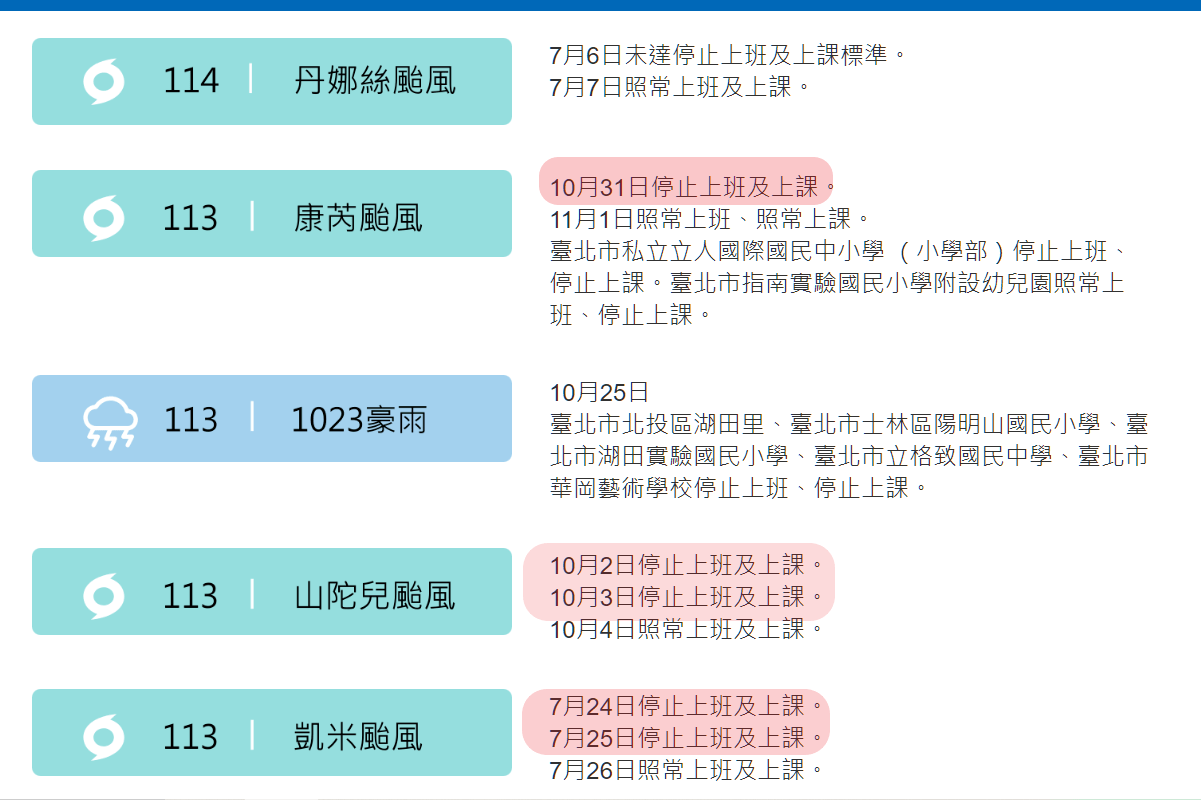Viewport: 1201px width, 800px height.
Task: Select the blue 1023豪雨 card
Action: click(x=271, y=418)
